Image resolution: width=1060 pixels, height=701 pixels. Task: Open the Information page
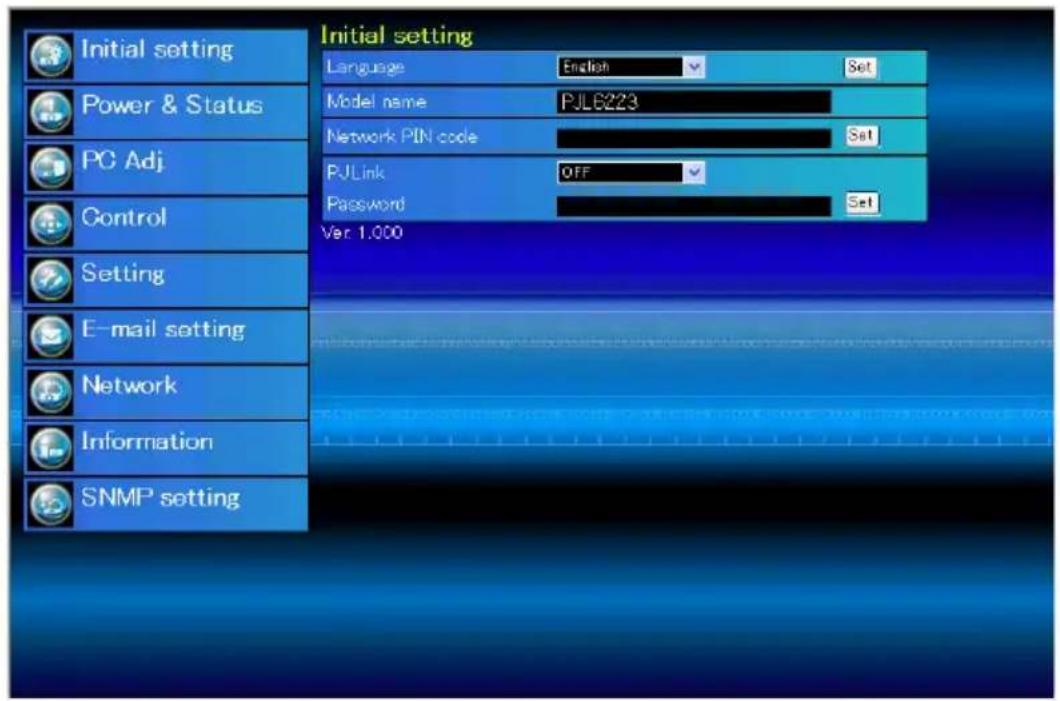166,448
